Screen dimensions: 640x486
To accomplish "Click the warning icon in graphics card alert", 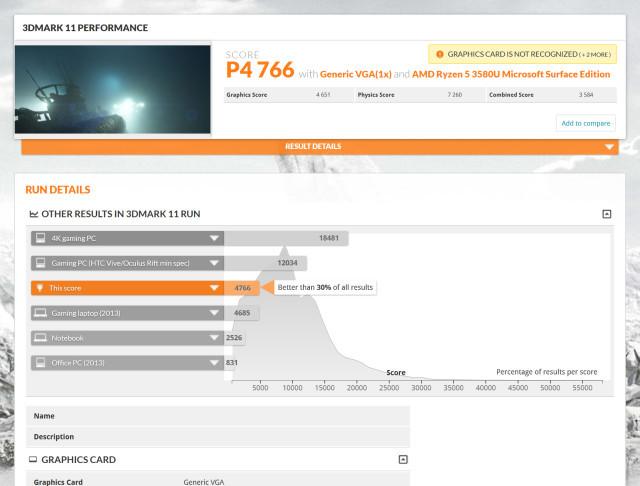I will tap(440, 54).
